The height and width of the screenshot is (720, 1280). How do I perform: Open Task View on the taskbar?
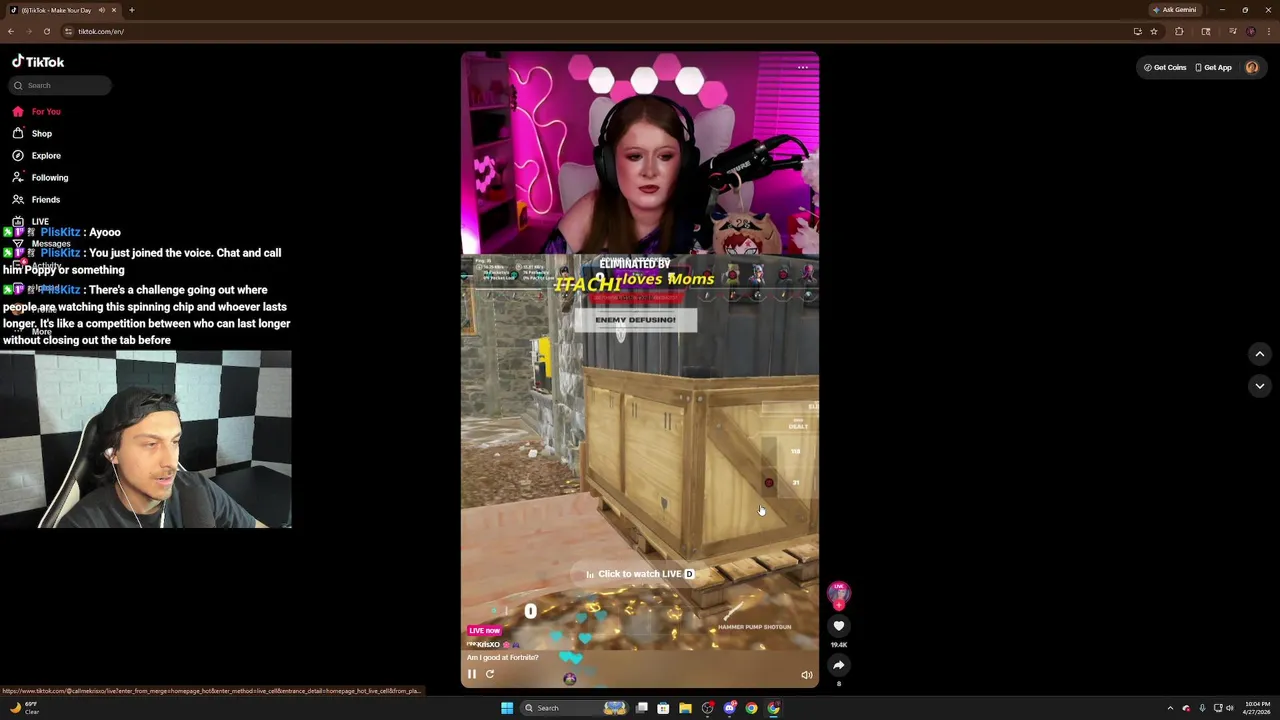point(642,708)
